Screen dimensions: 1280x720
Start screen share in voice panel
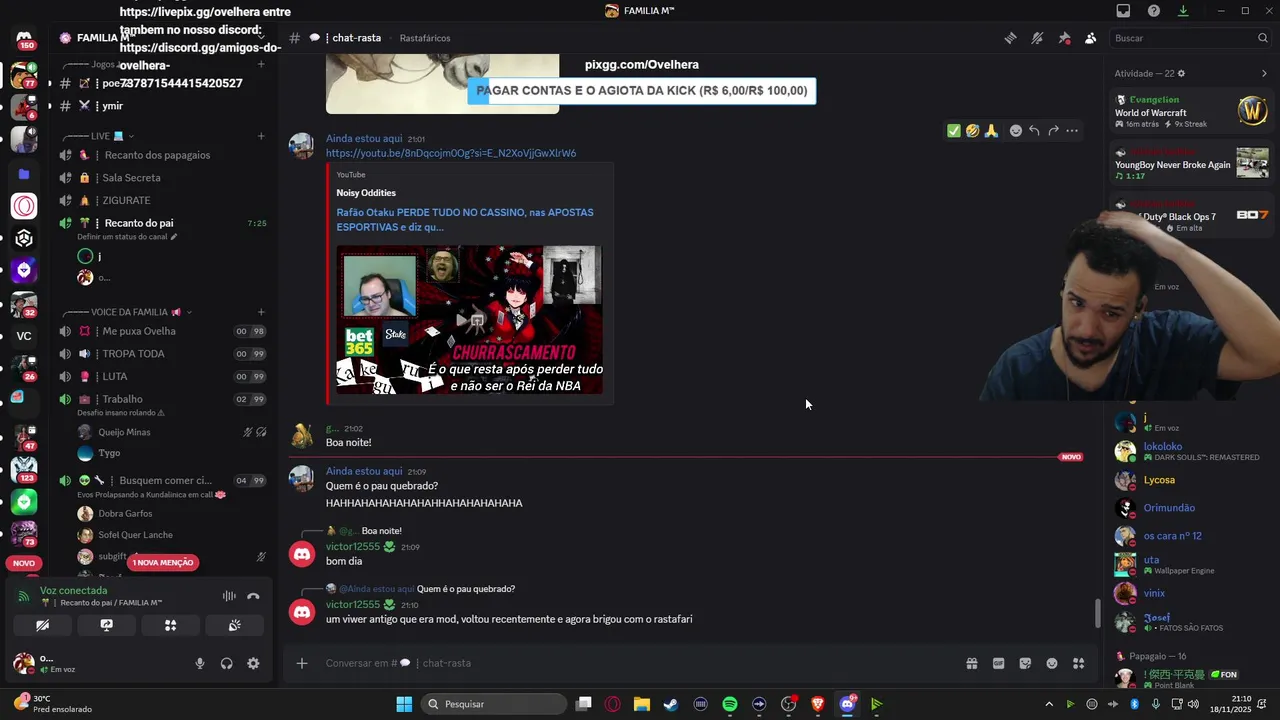click(x=106, y=625)
